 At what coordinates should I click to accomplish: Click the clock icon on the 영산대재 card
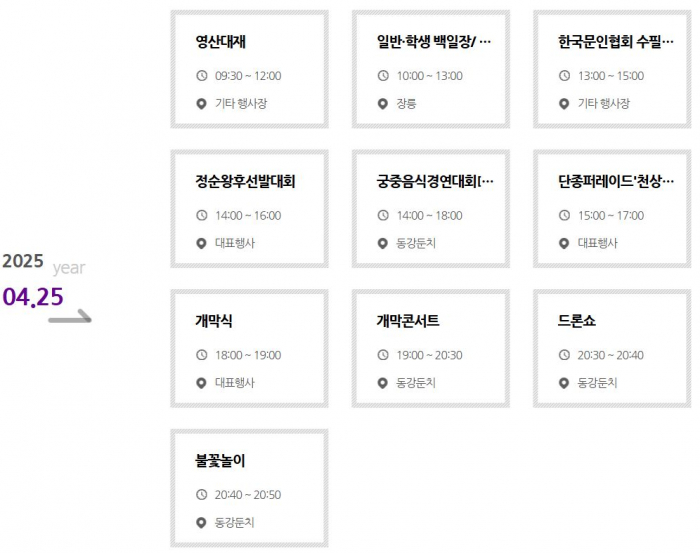202,76
